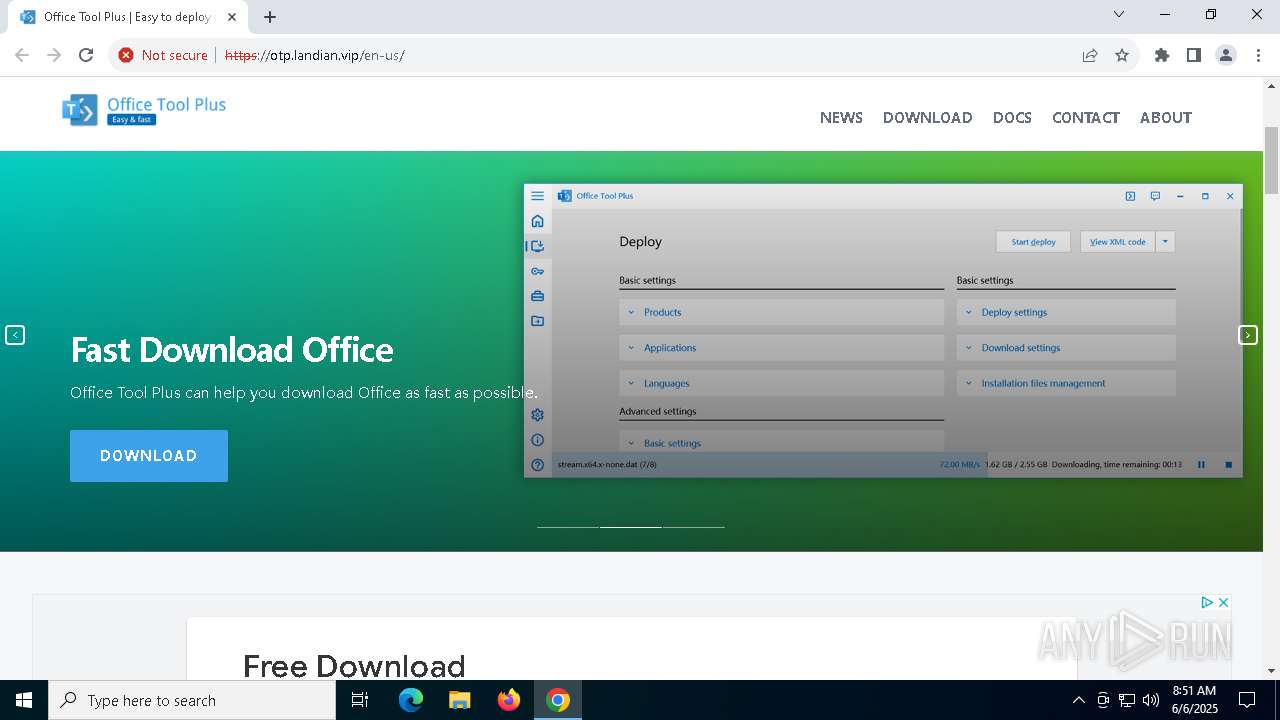Bookmark this tab with the star icon
The height and width of the screenshot is (720, 1280).
pos(1122,55)
